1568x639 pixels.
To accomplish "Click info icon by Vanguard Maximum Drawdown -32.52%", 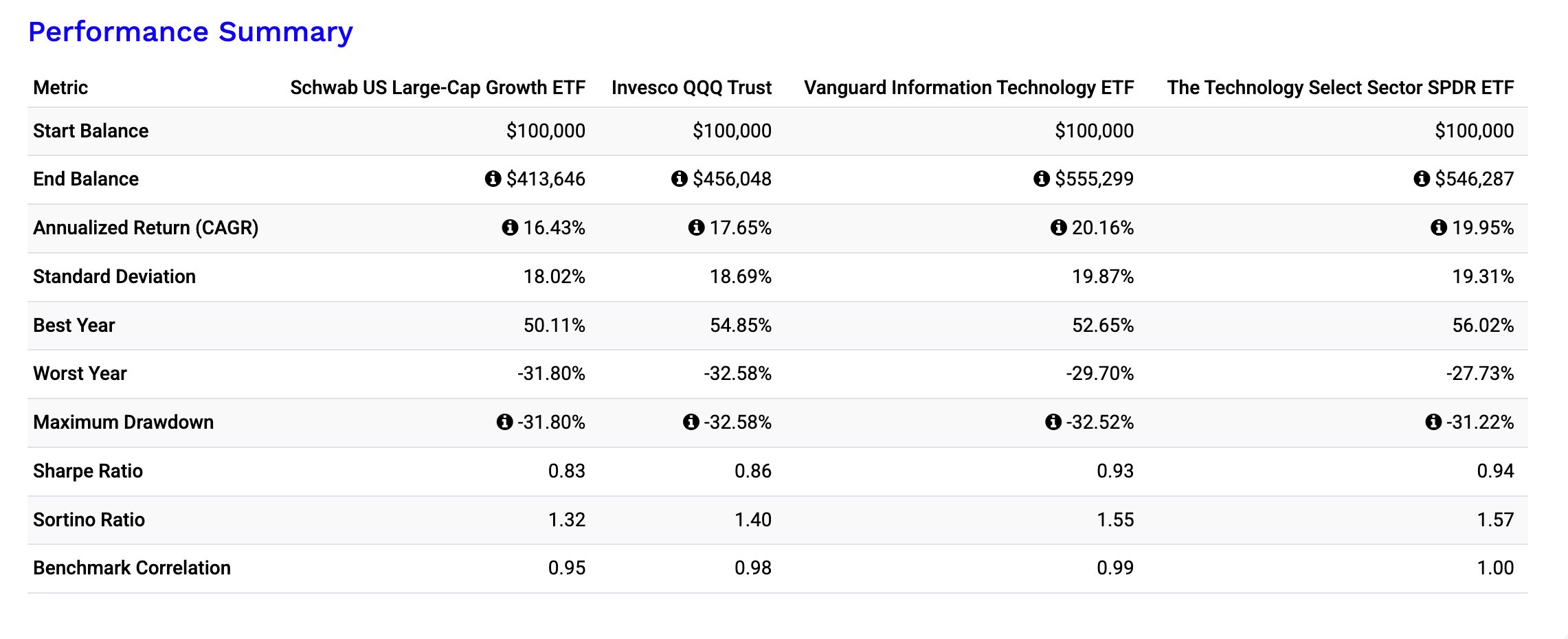I will pyautogui.click(x=1053, y=422).
